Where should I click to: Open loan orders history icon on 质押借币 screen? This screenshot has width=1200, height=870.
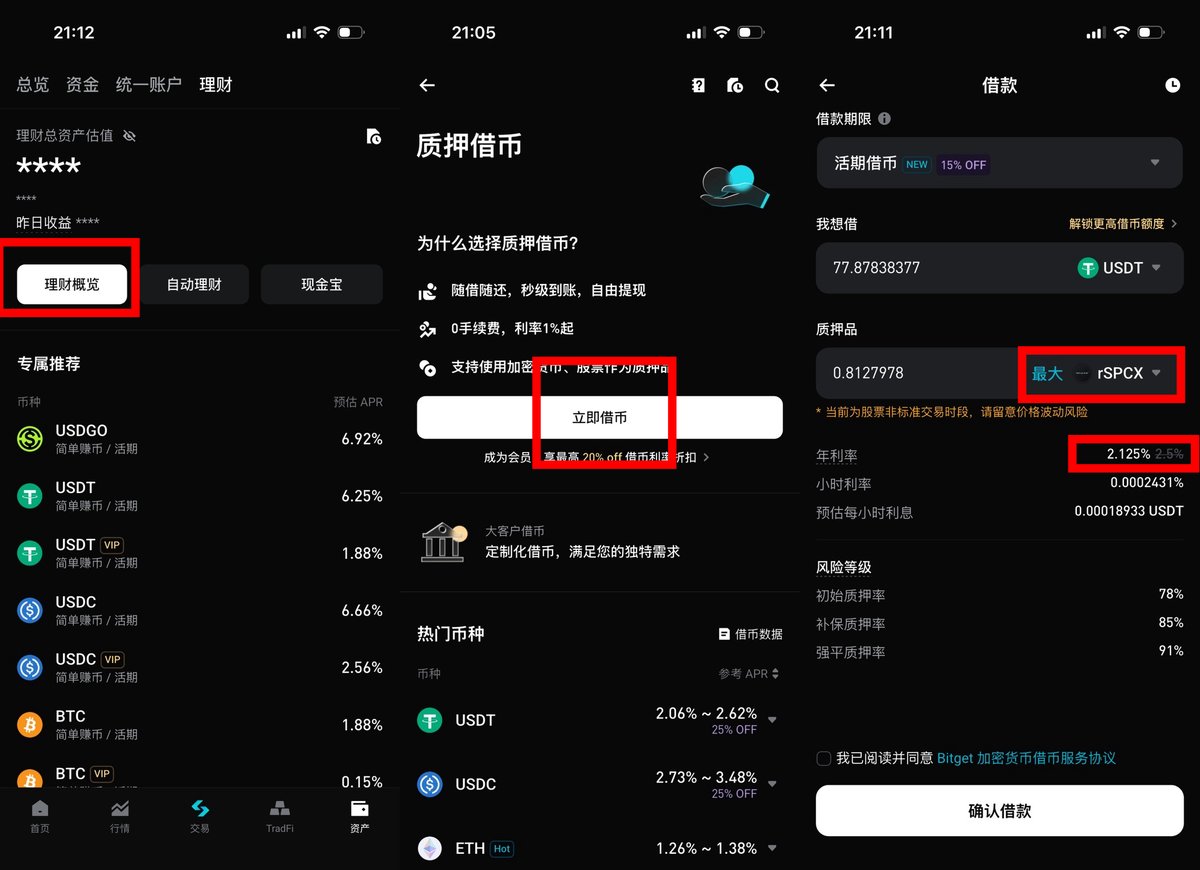tap(735, 86)
